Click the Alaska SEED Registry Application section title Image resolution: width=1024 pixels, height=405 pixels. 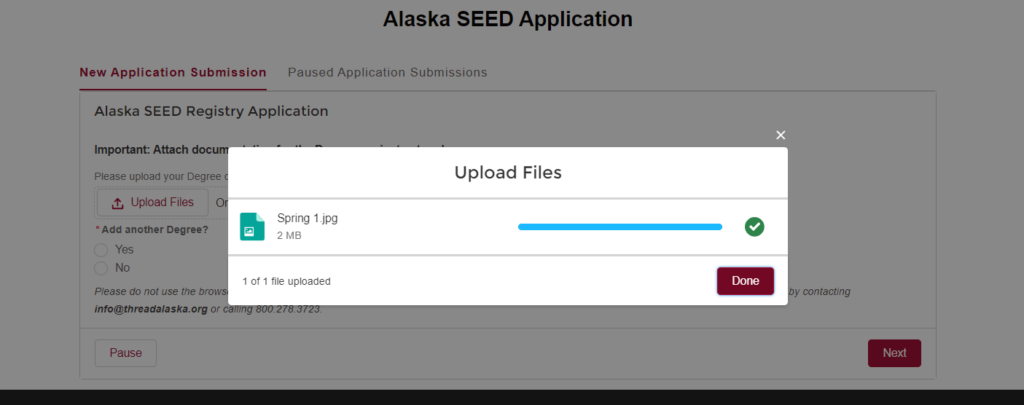[211, 111]
